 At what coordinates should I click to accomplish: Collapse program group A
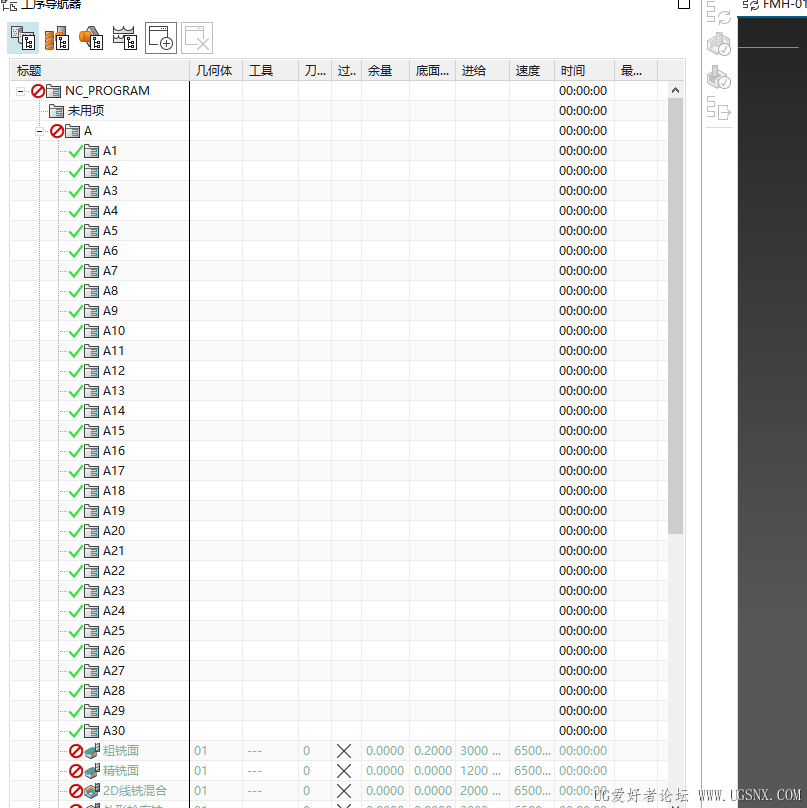(x=40, y=131)
